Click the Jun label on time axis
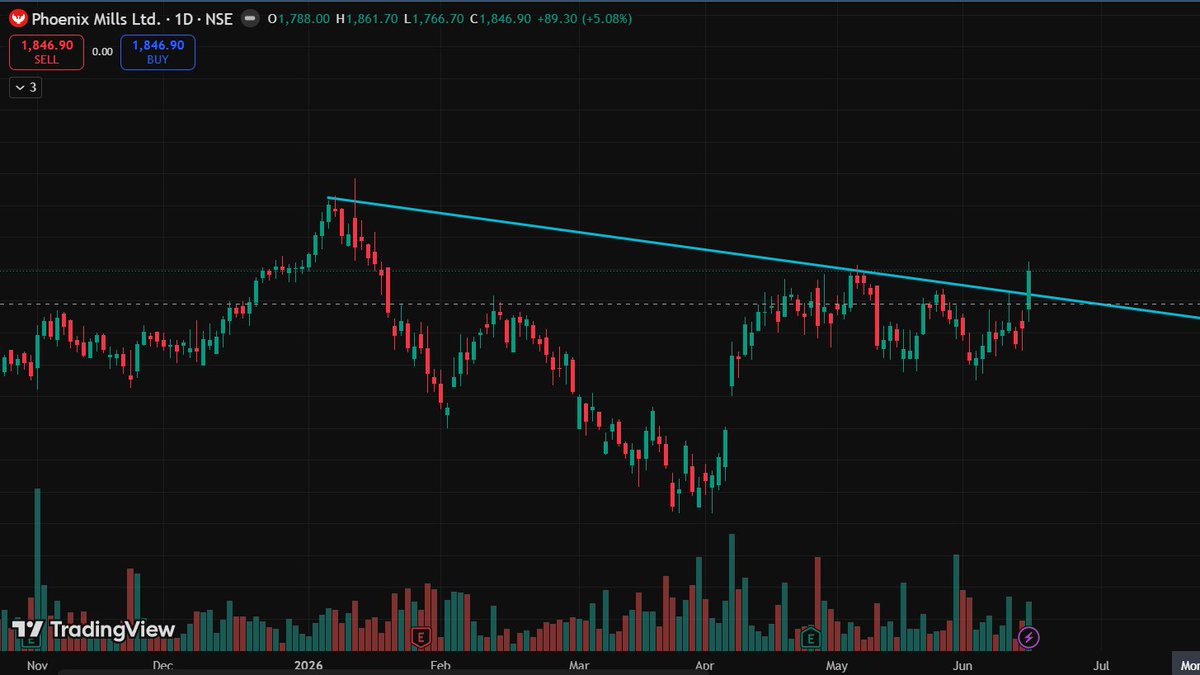 (x=963, y=665)
